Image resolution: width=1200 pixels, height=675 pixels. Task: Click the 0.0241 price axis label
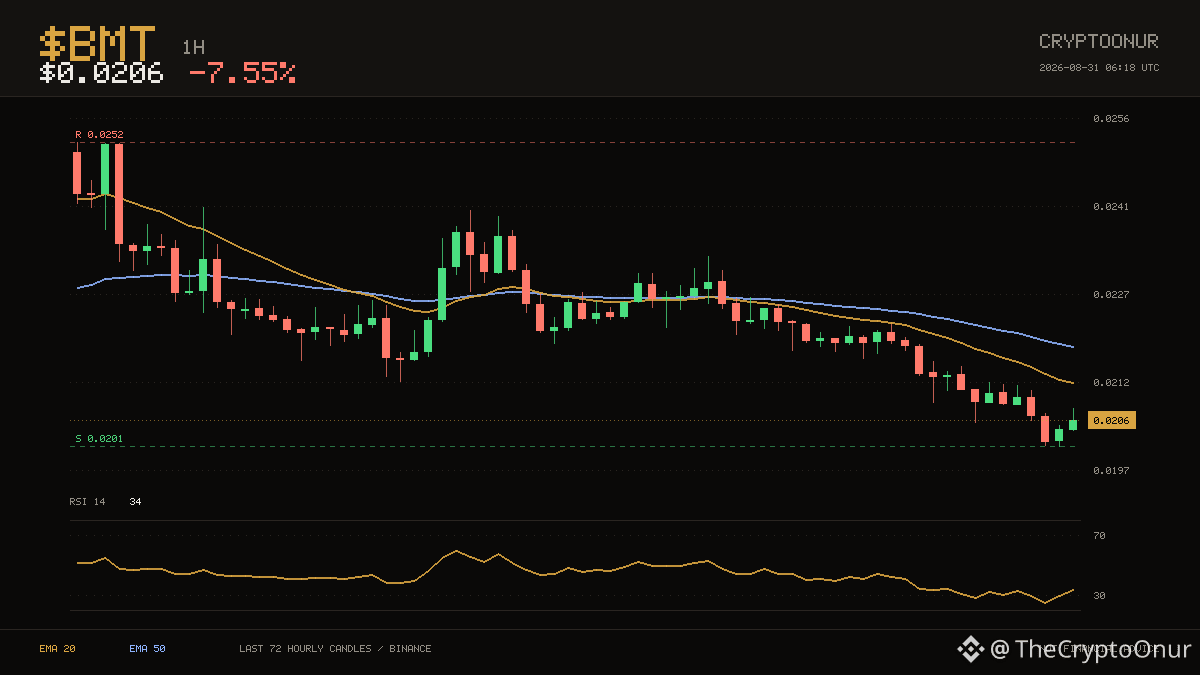point(1111,206)
